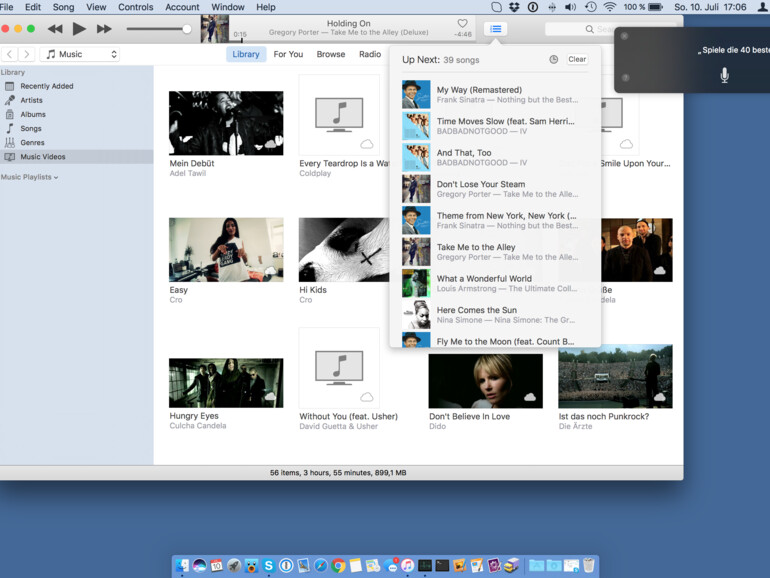Open the Account menu

(182, 7)
